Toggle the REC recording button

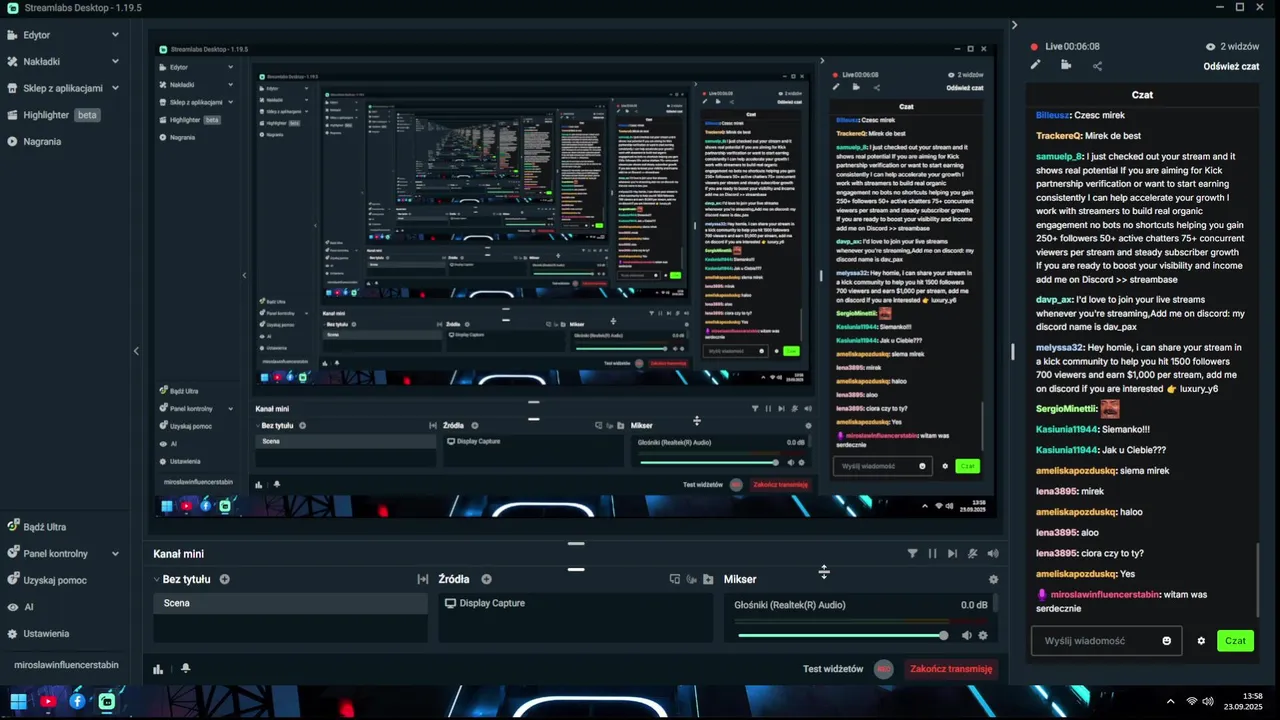click(883, 669)
